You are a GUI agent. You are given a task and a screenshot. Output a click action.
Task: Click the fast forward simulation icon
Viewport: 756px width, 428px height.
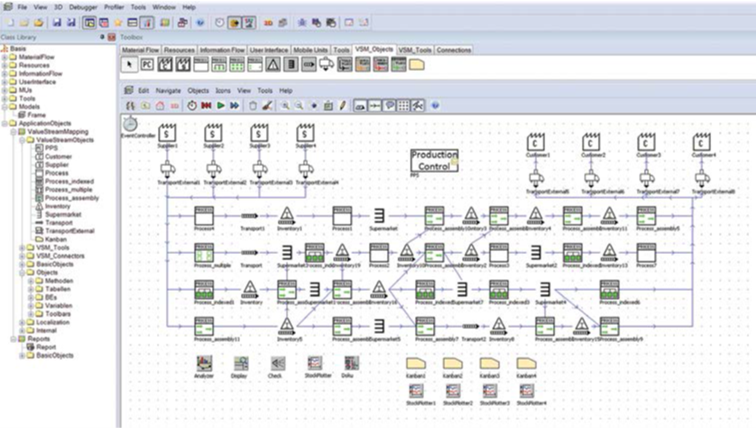click(x=234, y=106)
